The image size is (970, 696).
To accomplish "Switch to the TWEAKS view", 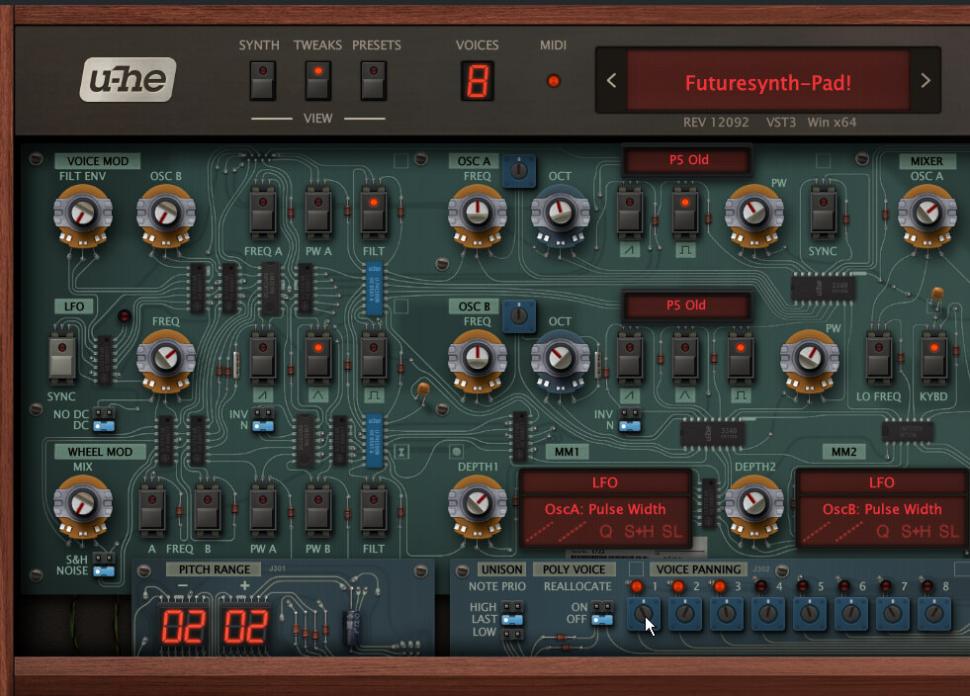I will click(x=318, y=80).
